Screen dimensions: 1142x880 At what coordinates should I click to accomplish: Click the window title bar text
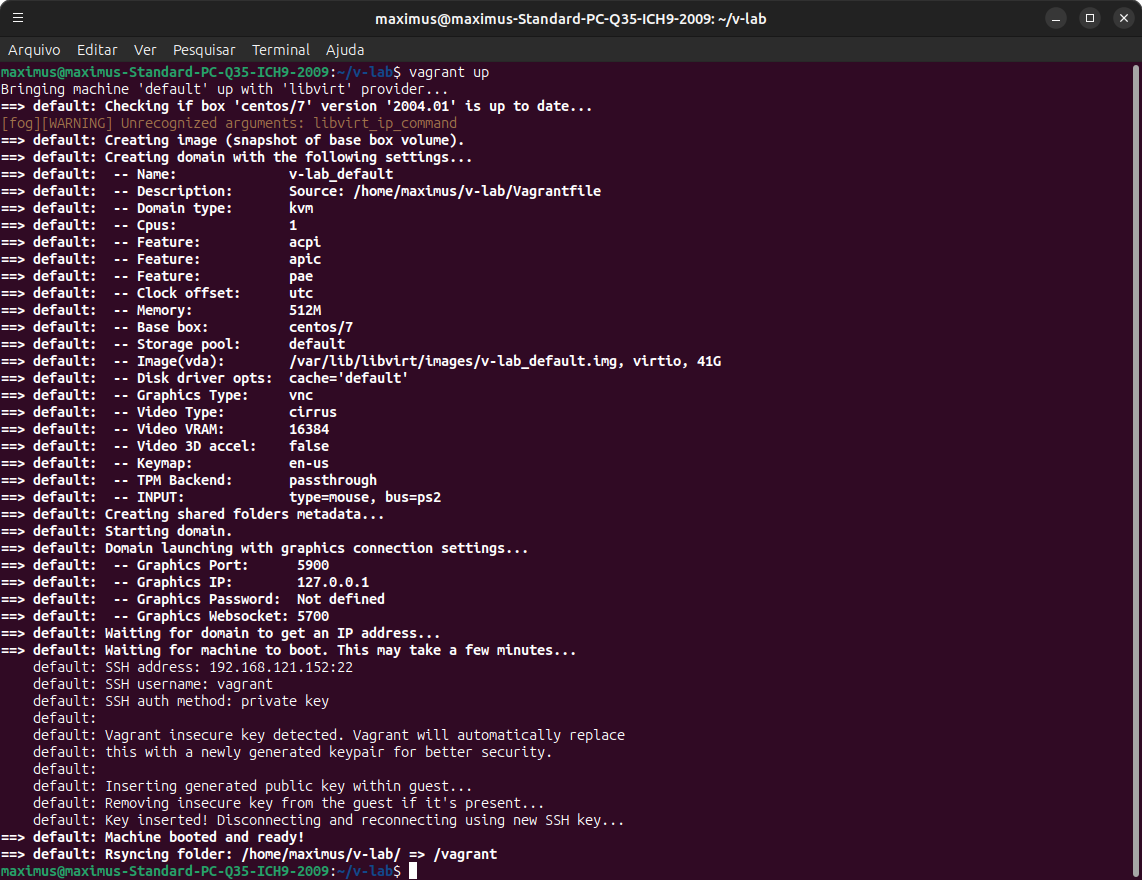click(x=571, y=17)
